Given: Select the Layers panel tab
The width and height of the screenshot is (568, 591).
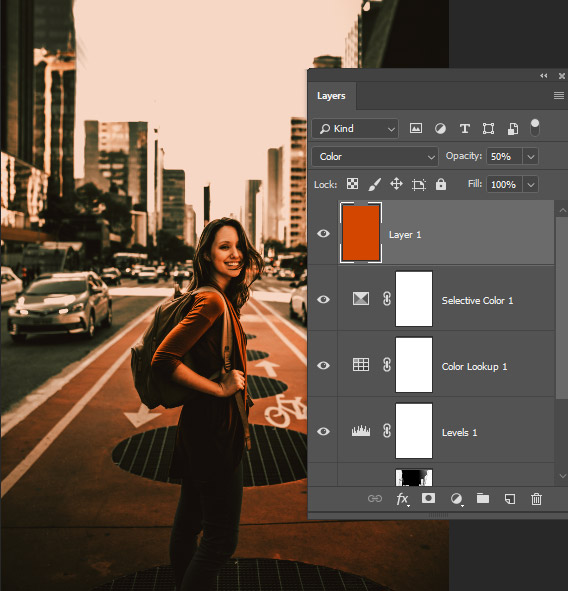Looking at the screenshot, I should click(331, 96).
